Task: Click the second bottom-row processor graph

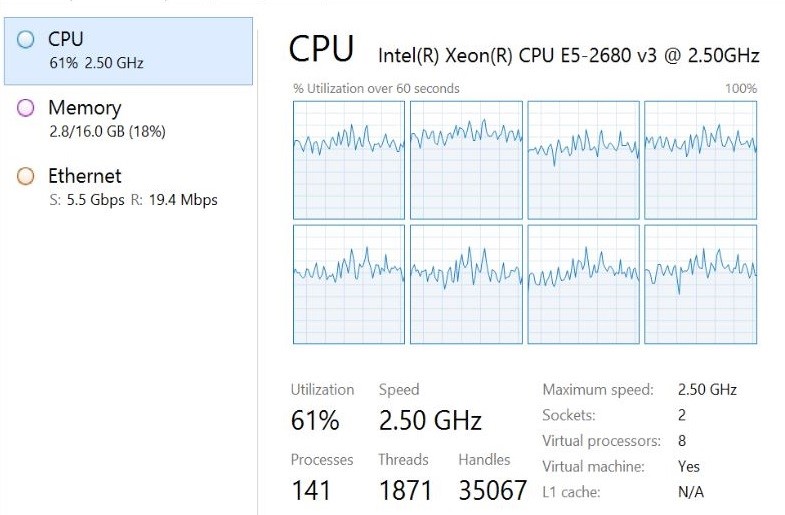Action: 466,285
